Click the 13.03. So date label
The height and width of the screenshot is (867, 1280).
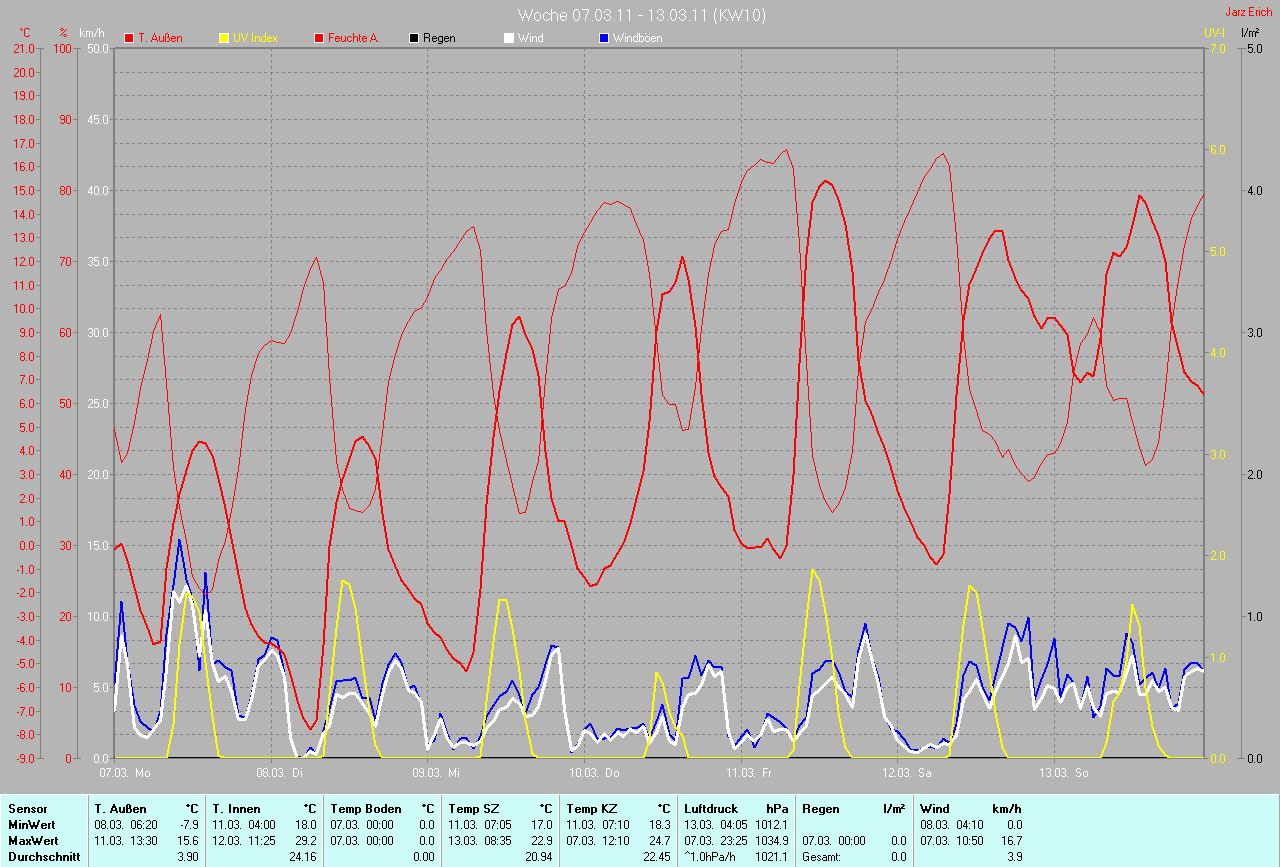1064,772
